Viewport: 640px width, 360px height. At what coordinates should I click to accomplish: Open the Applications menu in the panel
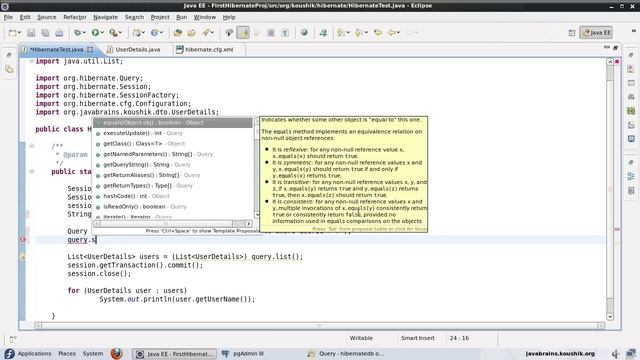(34, 353)
